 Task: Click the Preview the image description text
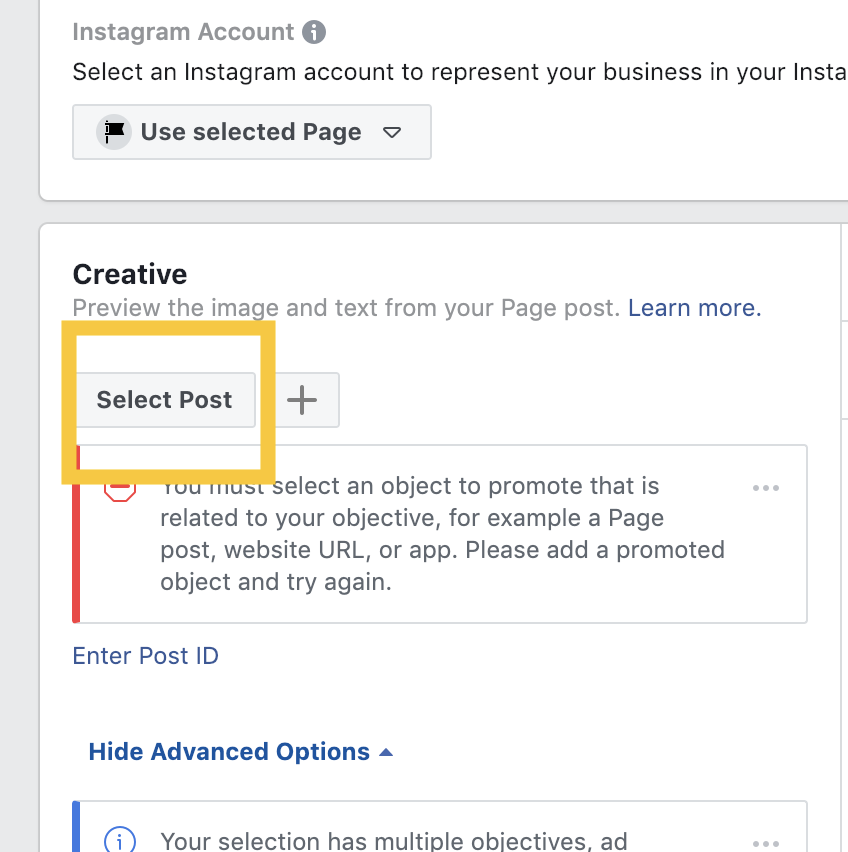pyautogui.click(x=346, y=308)
